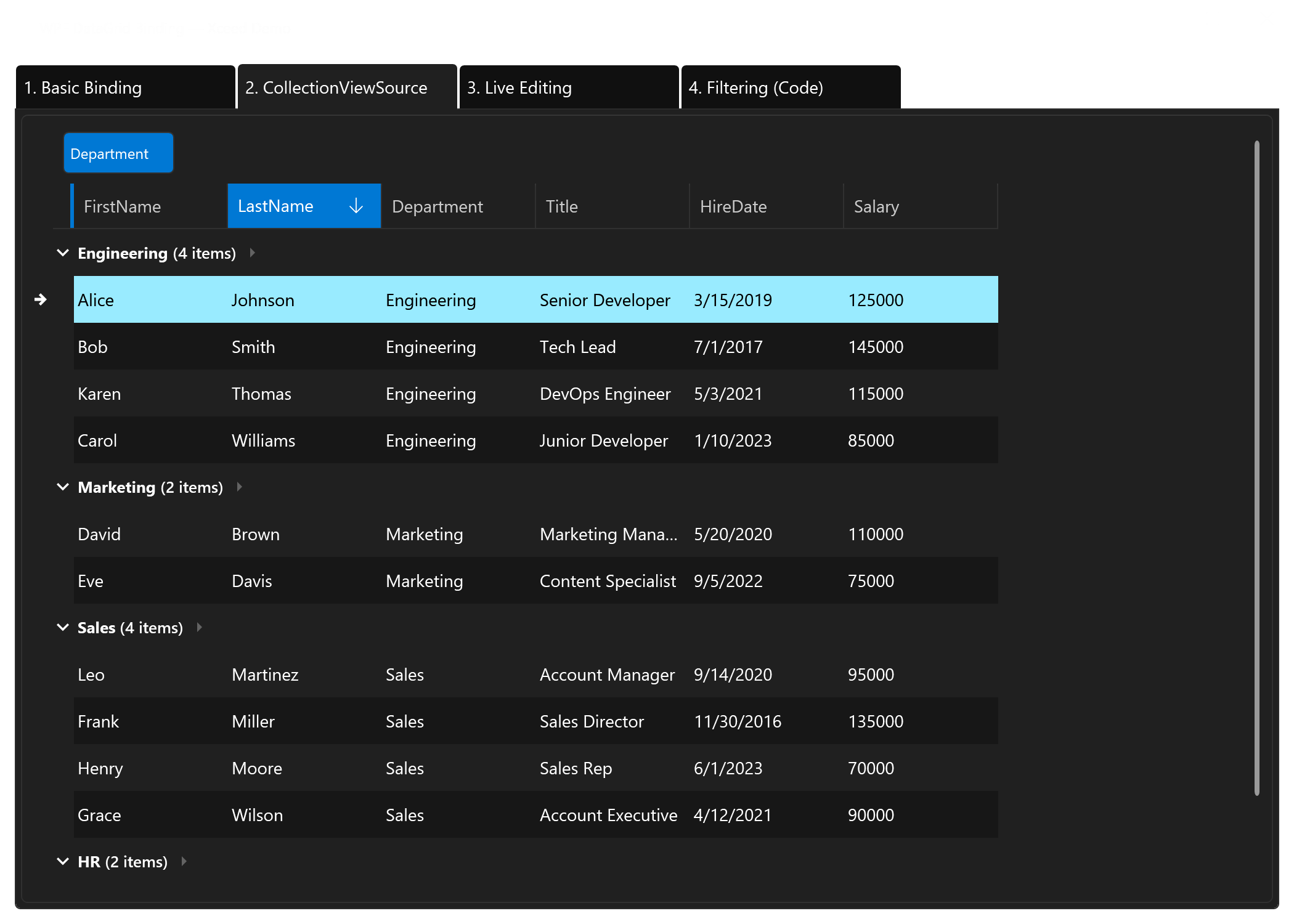
Task: Switch to the Basic Binding tab
Action: [83, 87]
